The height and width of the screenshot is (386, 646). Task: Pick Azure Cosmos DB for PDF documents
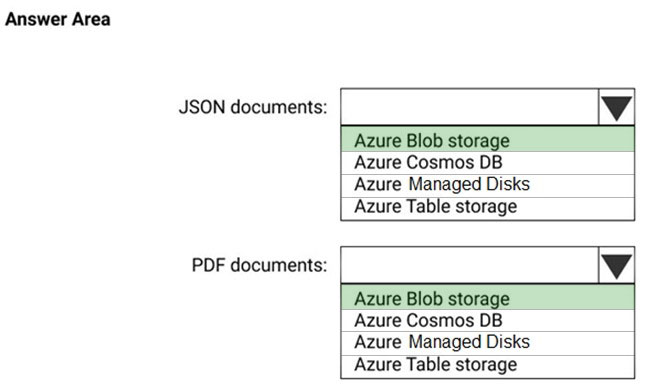pos(487,321)
